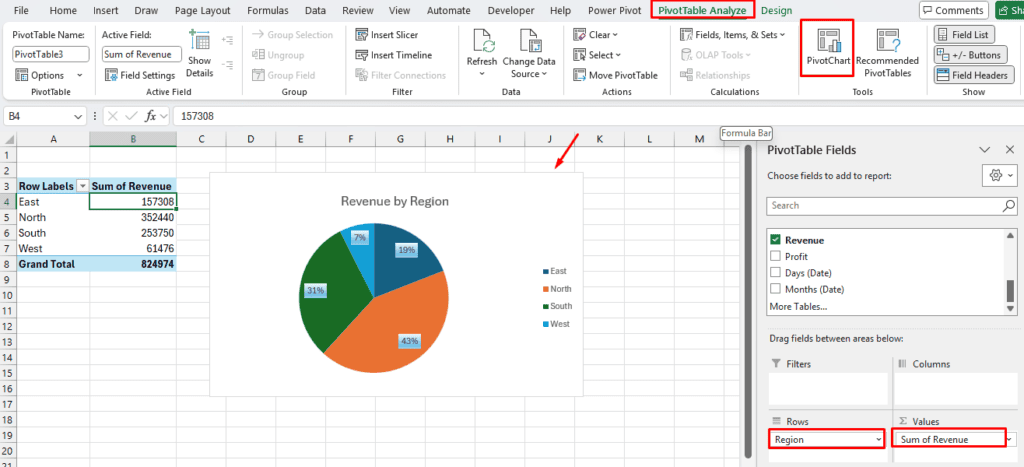Image resolution: width=1024 pixels, height=467 pixels.
Task: Open Comments pane
Action: [953, 10]
